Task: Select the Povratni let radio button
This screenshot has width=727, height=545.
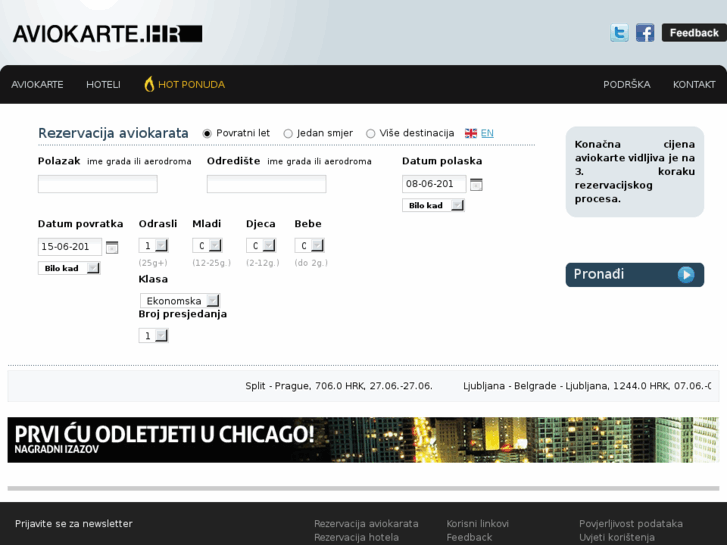Action: point(207,134)
